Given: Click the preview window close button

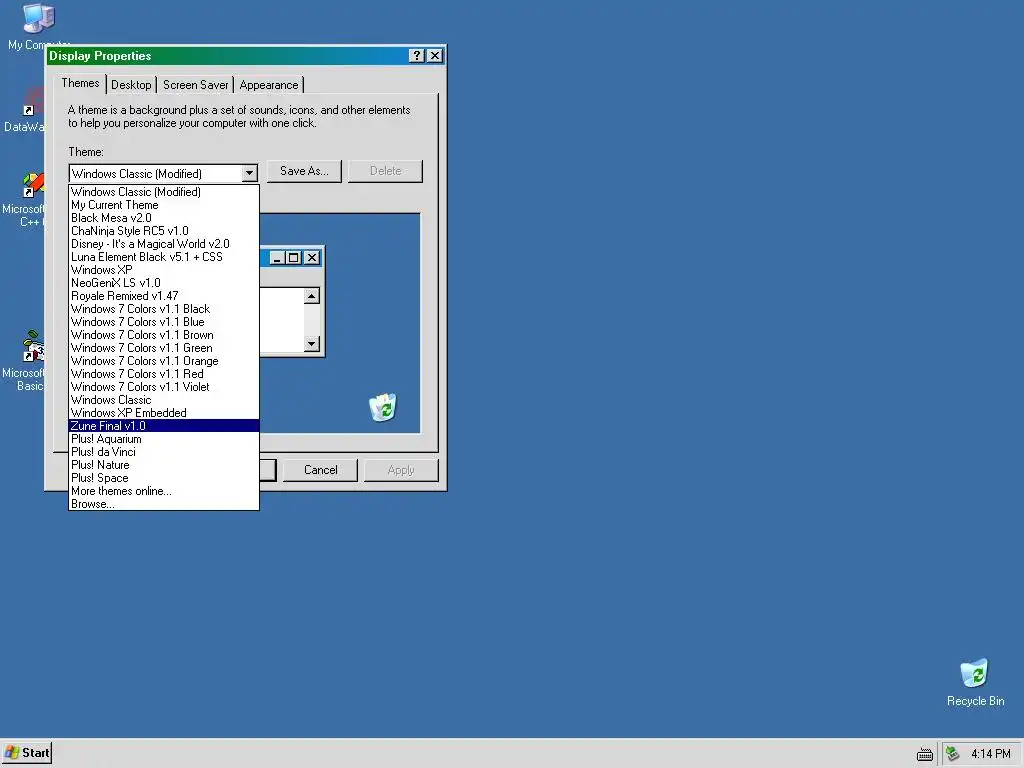Looking at the screenshot, I should click(x=312, y=258).
